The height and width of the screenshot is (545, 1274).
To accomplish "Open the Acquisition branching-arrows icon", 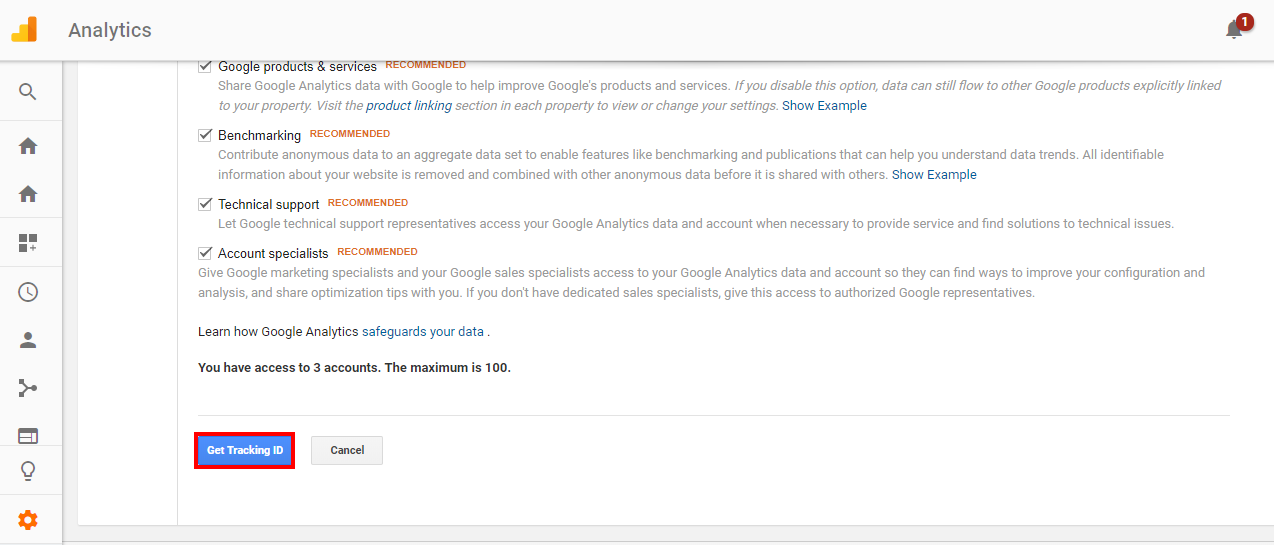I will [28, 388].
